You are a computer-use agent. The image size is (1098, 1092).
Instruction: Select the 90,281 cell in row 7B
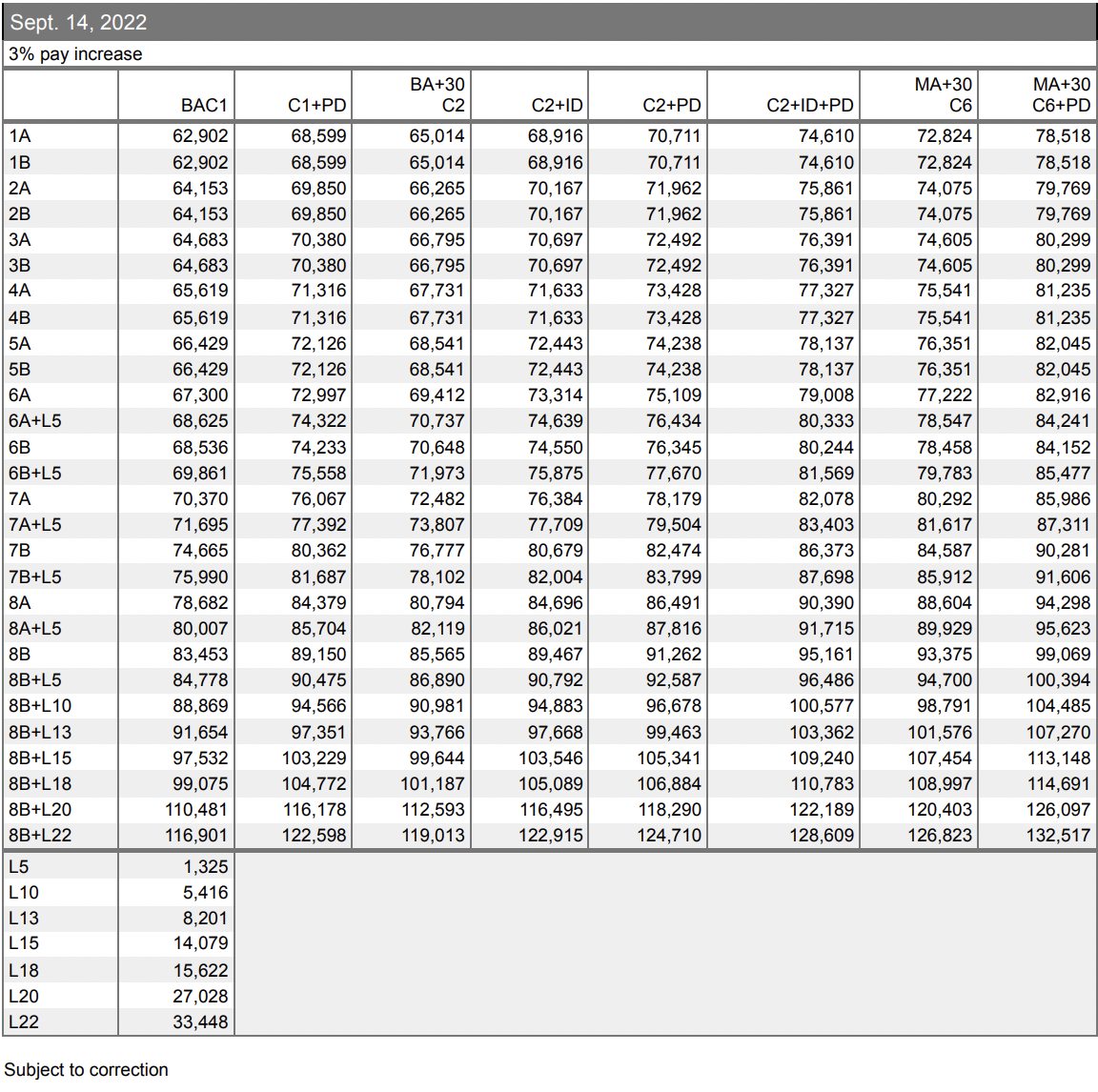click(x=1063, y=551)
